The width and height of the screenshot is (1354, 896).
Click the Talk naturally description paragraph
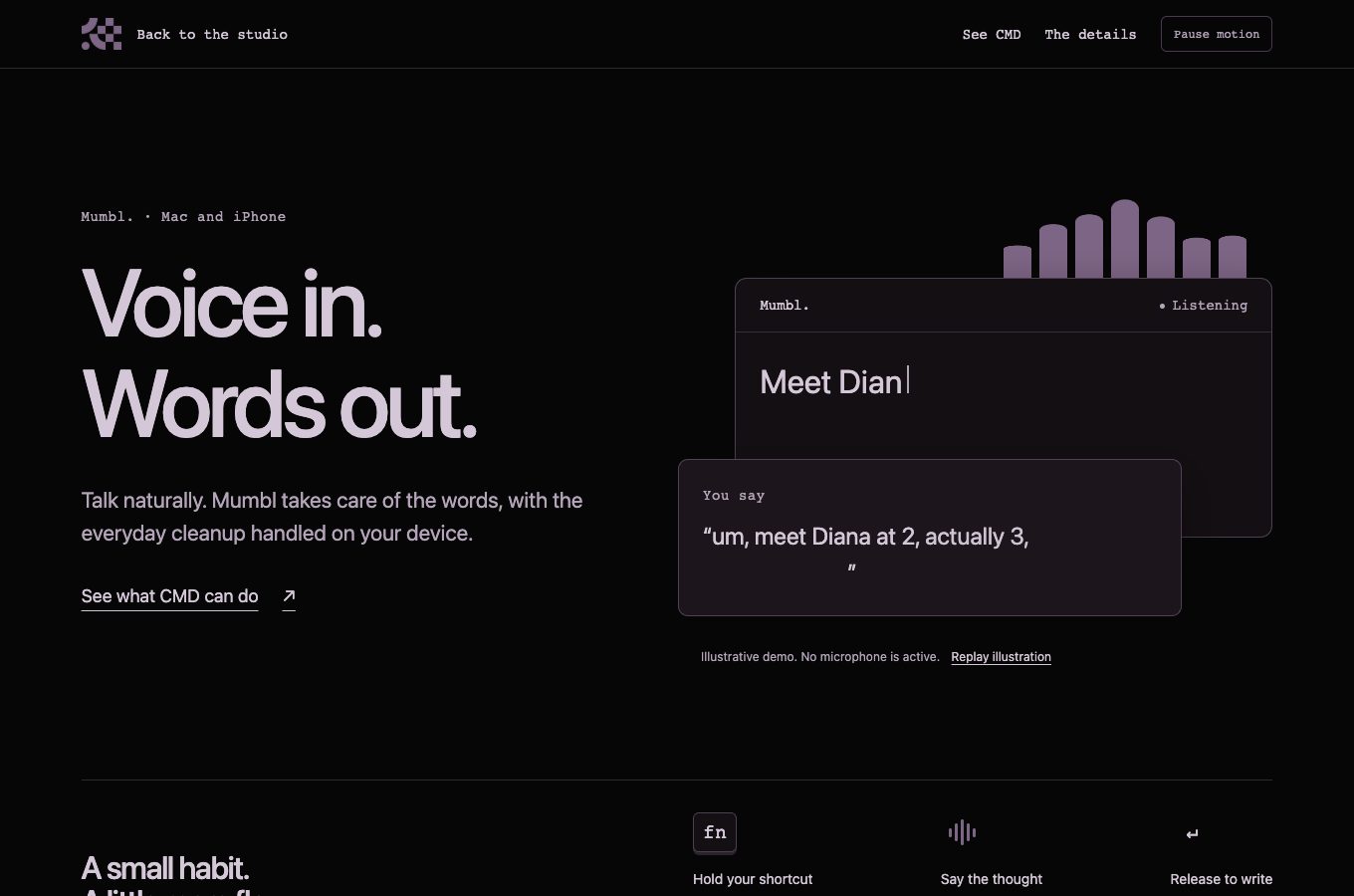332,517
